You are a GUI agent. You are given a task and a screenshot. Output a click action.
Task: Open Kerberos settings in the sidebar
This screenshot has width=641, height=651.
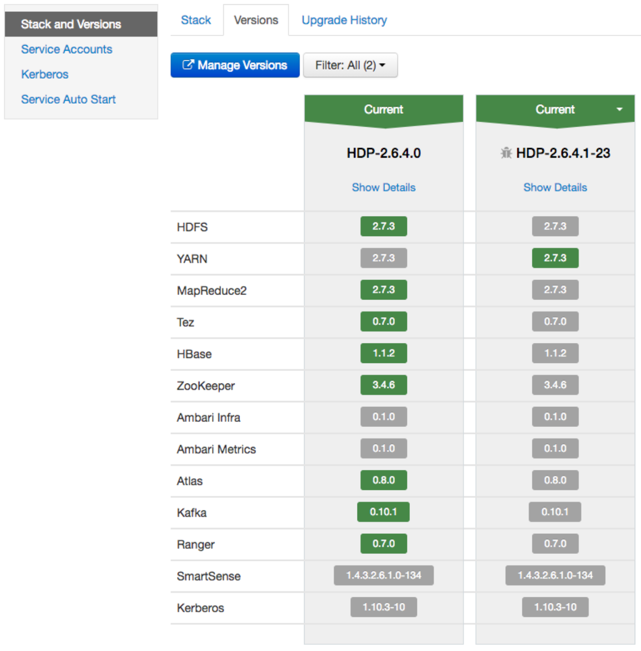point(44,74)
